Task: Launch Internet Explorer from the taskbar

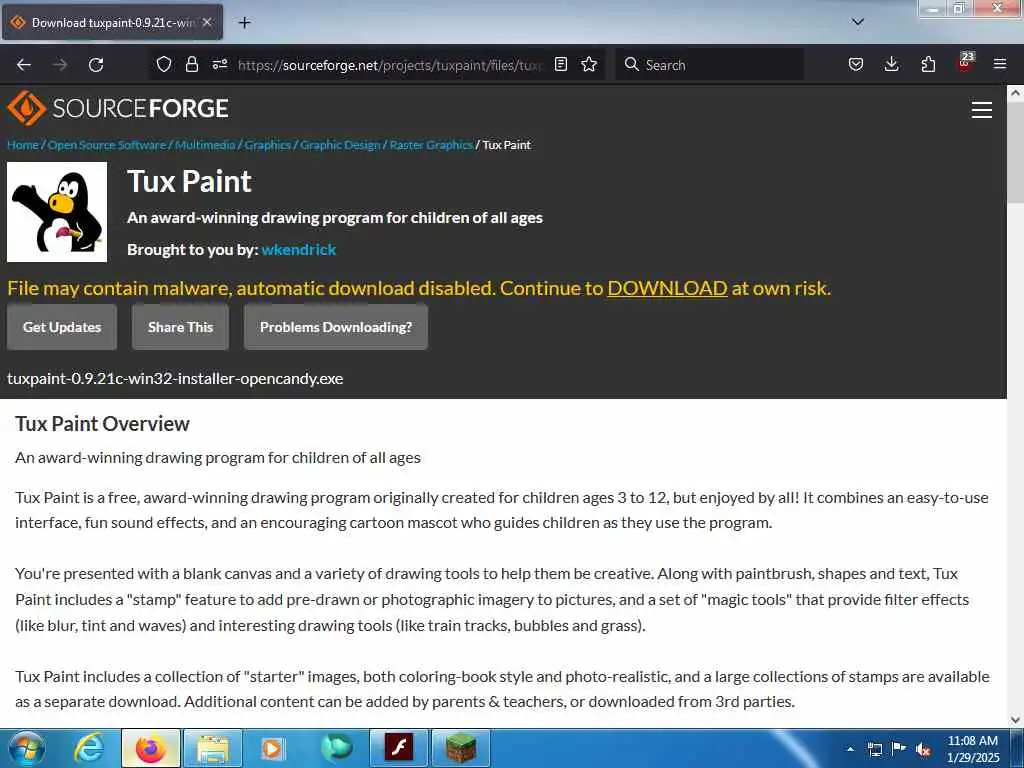Action: pyautogui.click(x=89, y=748)
